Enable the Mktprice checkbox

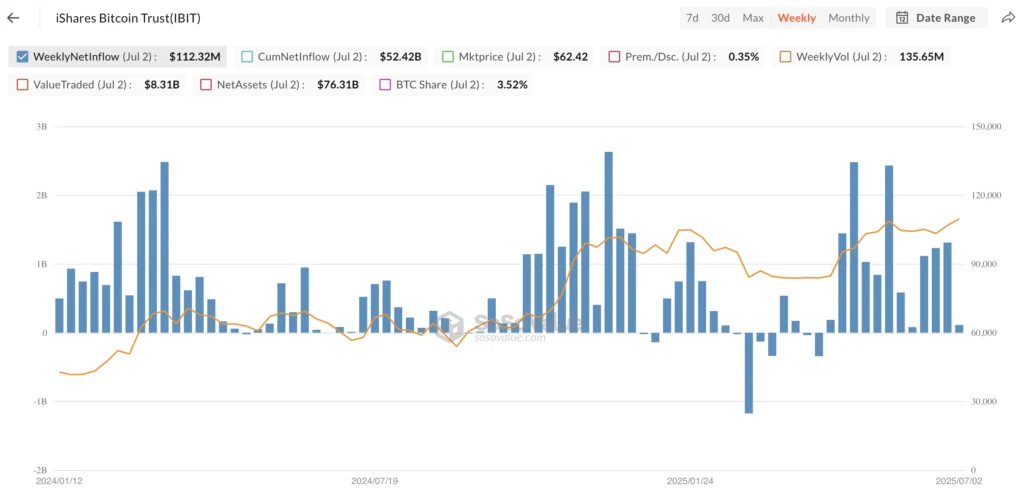point(447,56)
